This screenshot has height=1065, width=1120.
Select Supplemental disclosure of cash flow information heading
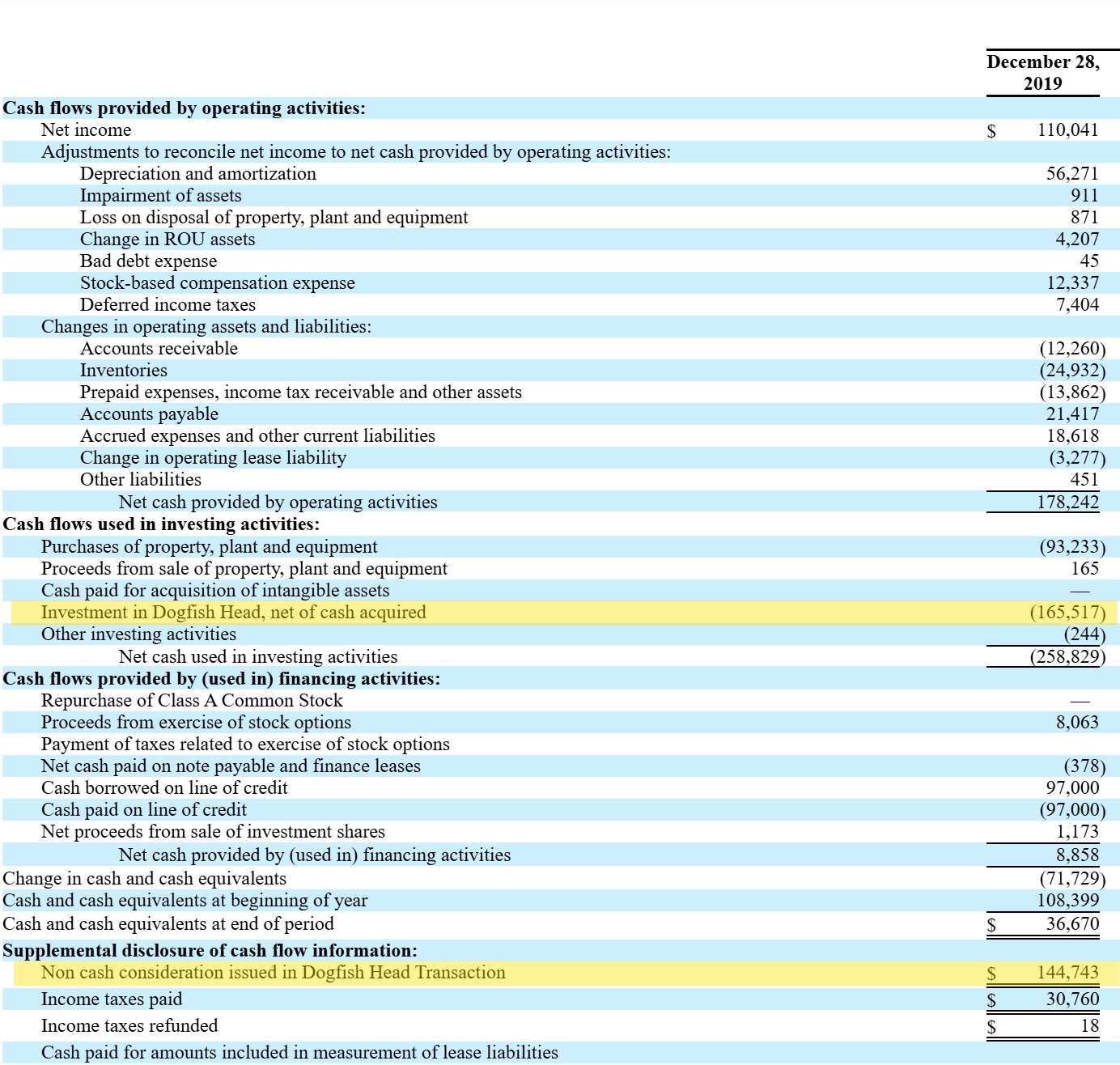pyautogui.click(x=210, y=951)
